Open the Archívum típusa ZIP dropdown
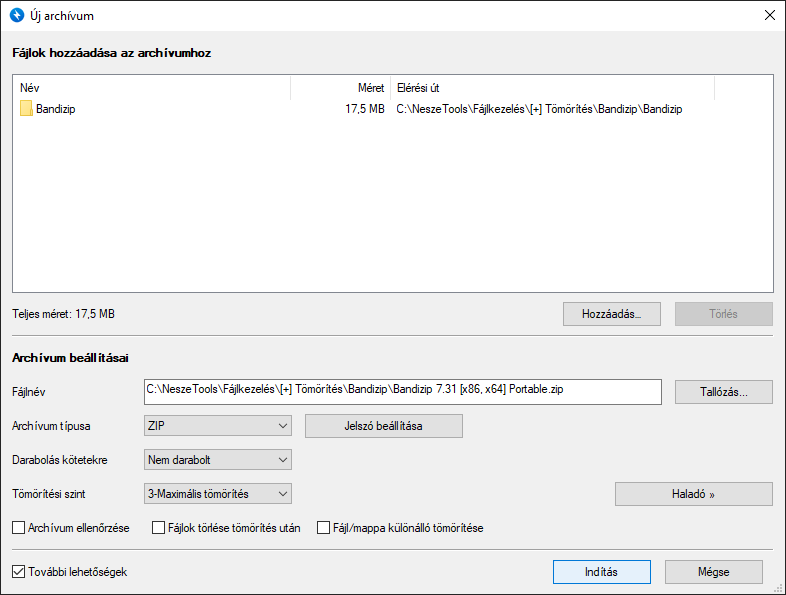The image size is (786, 595). tap(218, 426)
